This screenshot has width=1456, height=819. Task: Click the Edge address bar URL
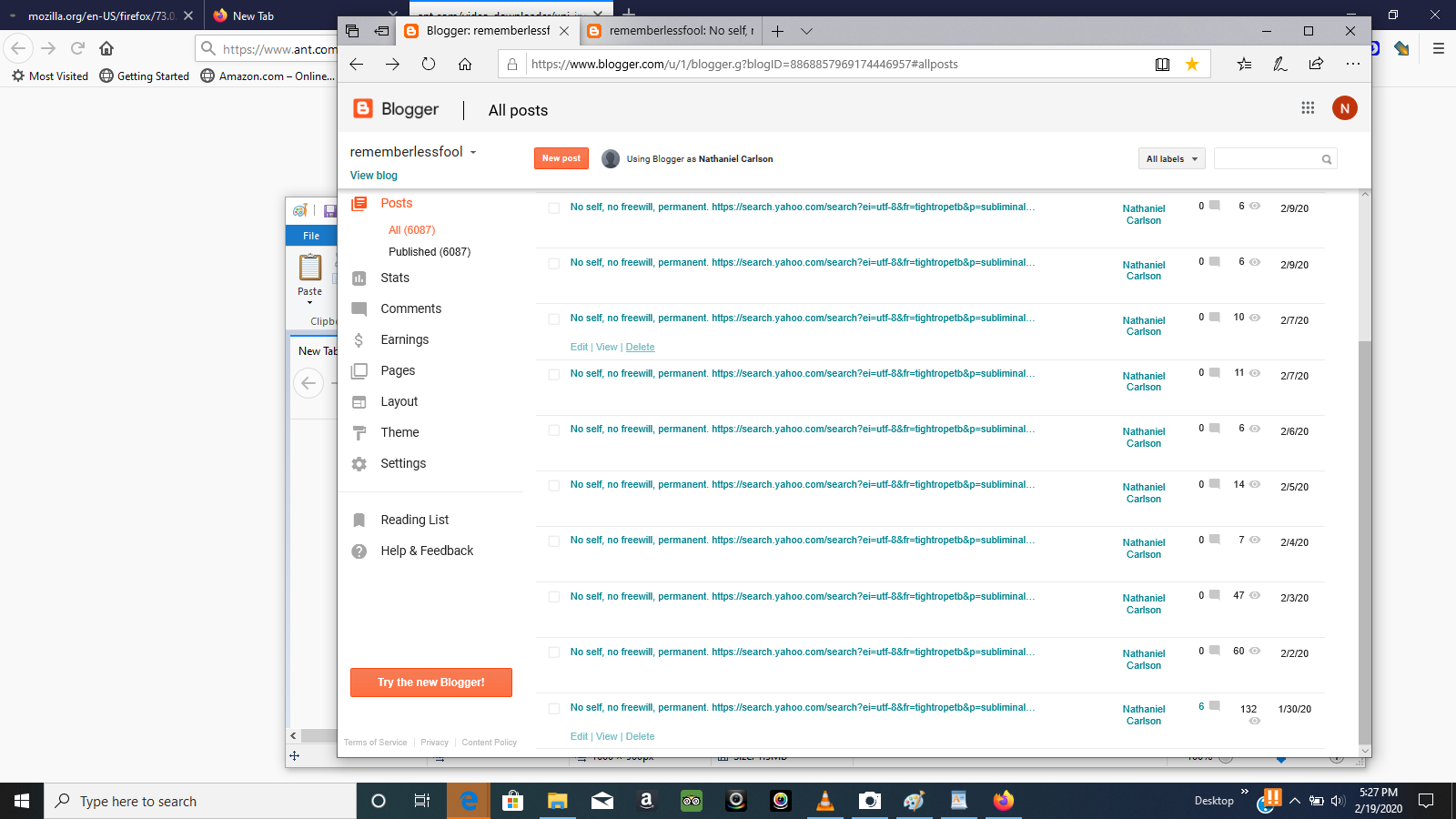744,64
